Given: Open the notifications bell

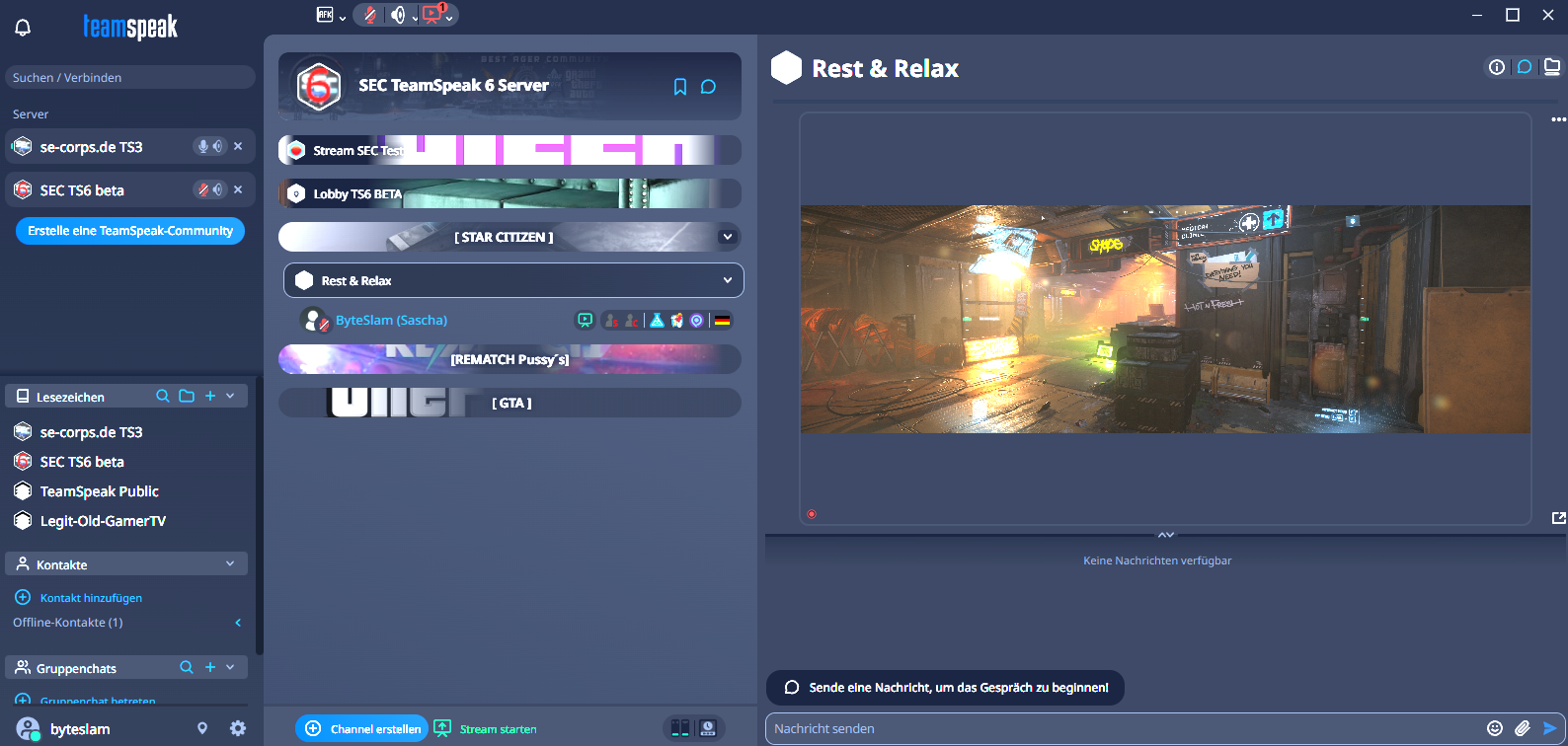Looking at the screenshot, I should coord(23,28).
